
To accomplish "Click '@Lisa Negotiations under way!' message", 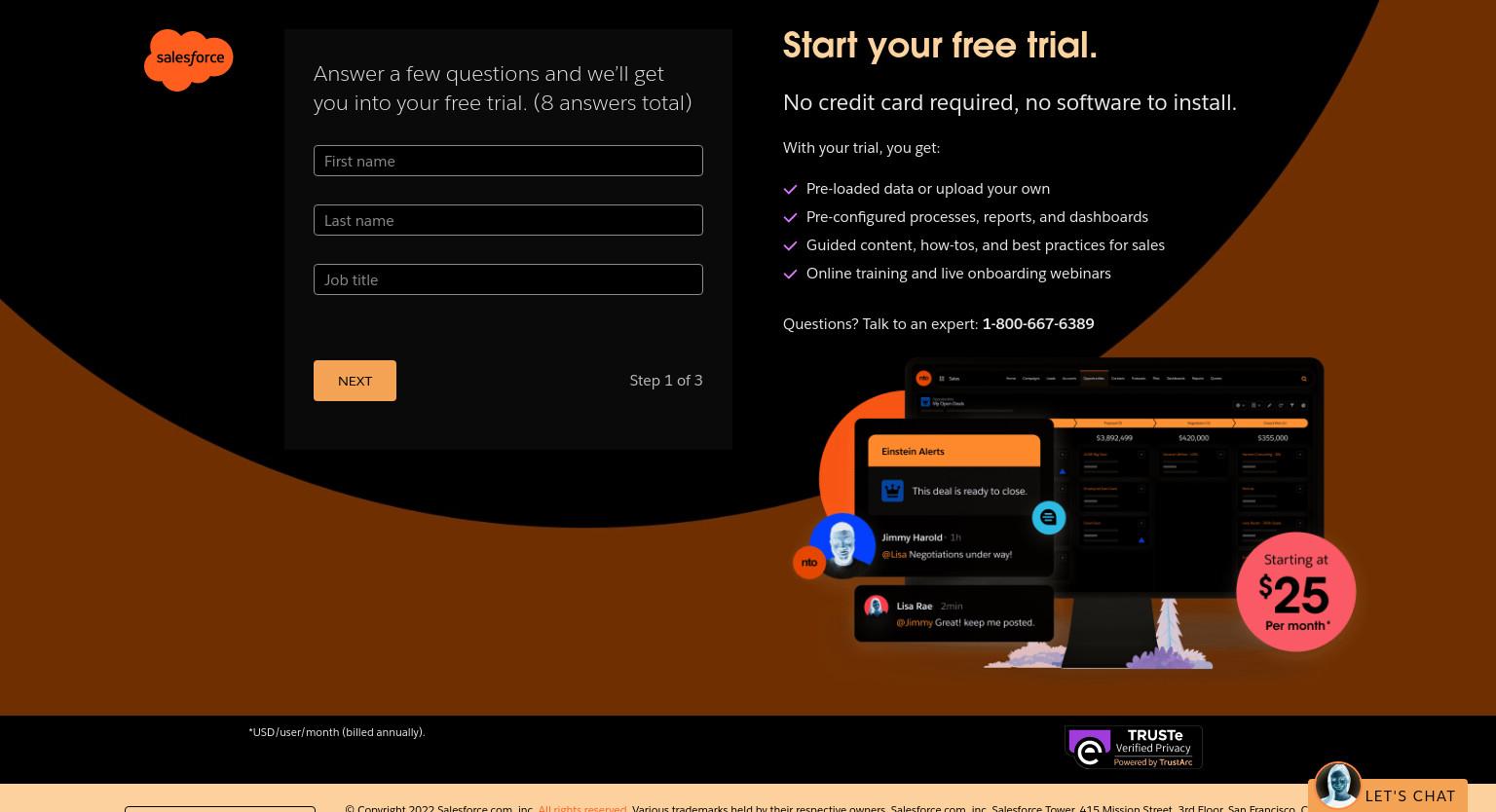I will [947, 554].
